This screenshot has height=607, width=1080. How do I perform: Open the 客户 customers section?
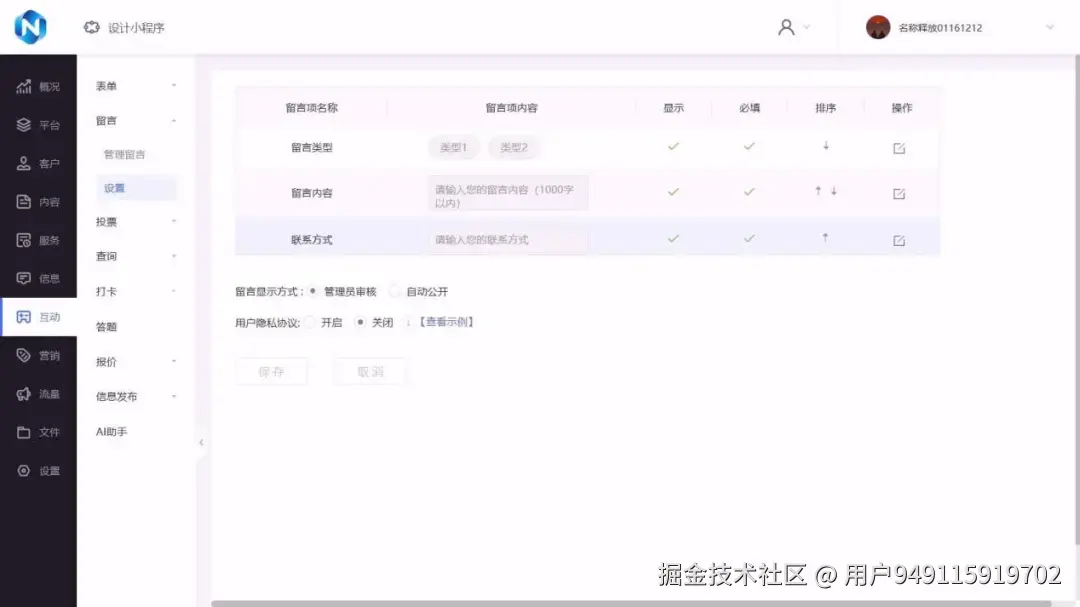[39, 163]
